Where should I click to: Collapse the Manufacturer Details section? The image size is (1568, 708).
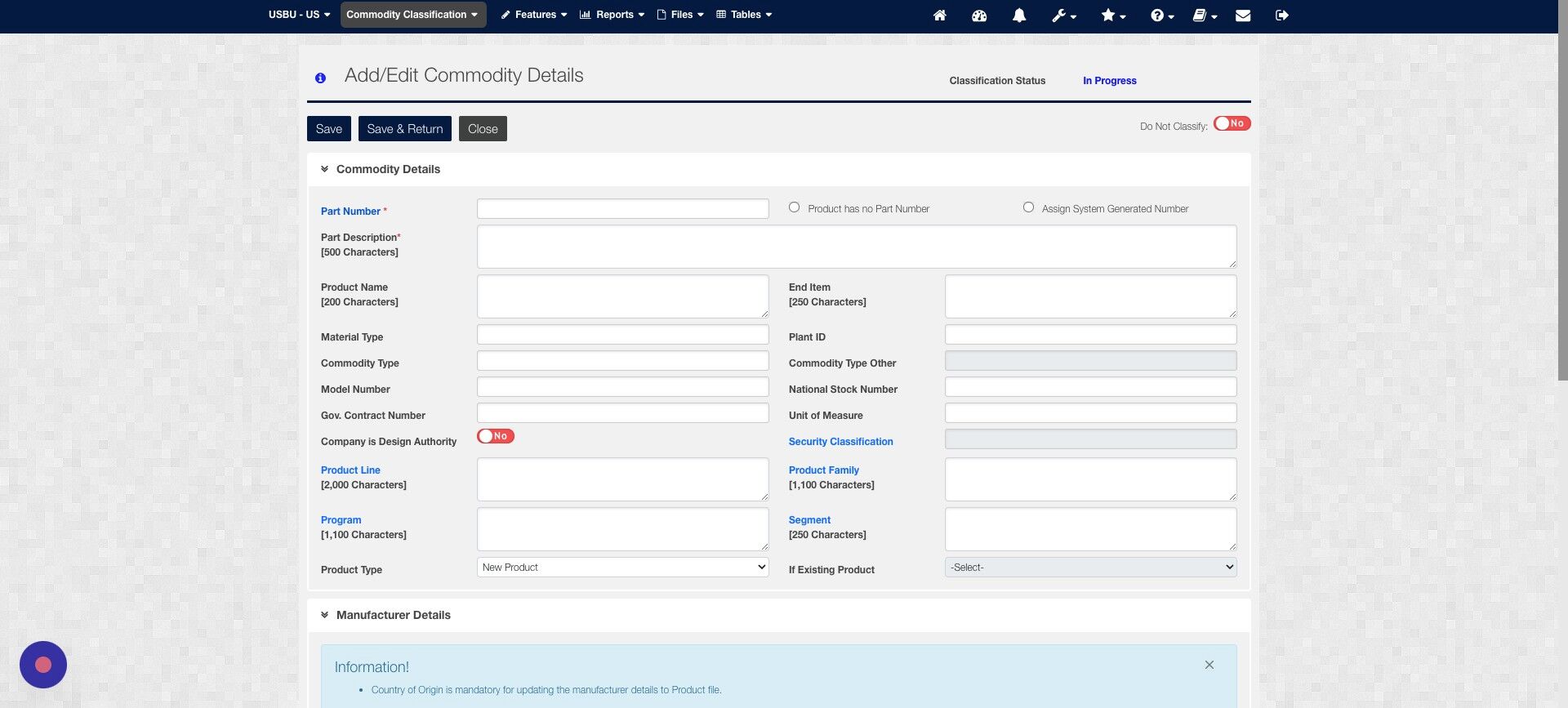(324, 615)
